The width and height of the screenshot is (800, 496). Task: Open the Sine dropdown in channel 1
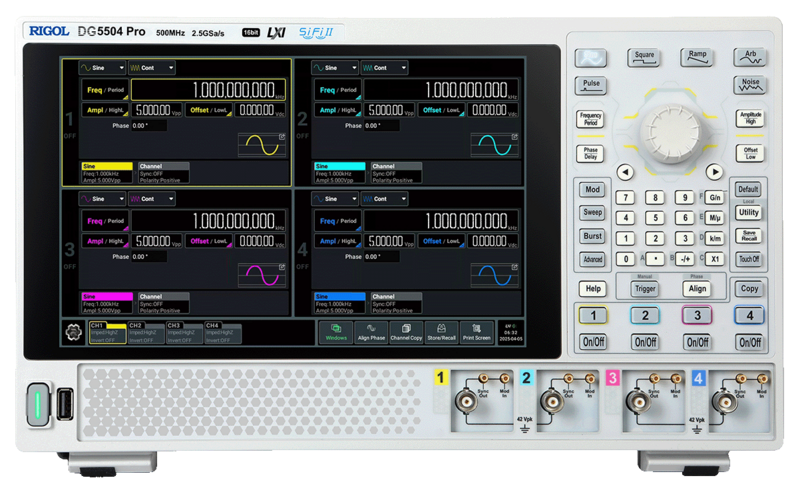pos(102,68)
